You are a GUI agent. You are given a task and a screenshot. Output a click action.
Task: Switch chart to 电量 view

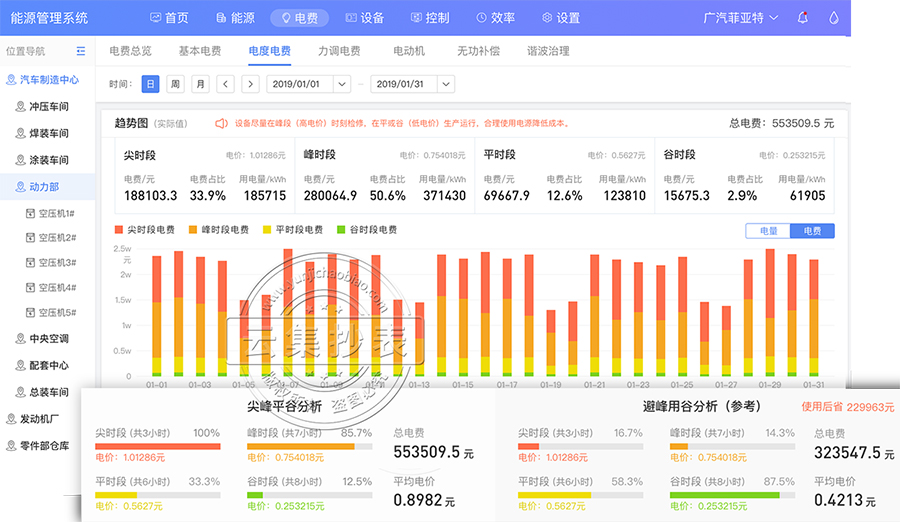pos(768,231)
